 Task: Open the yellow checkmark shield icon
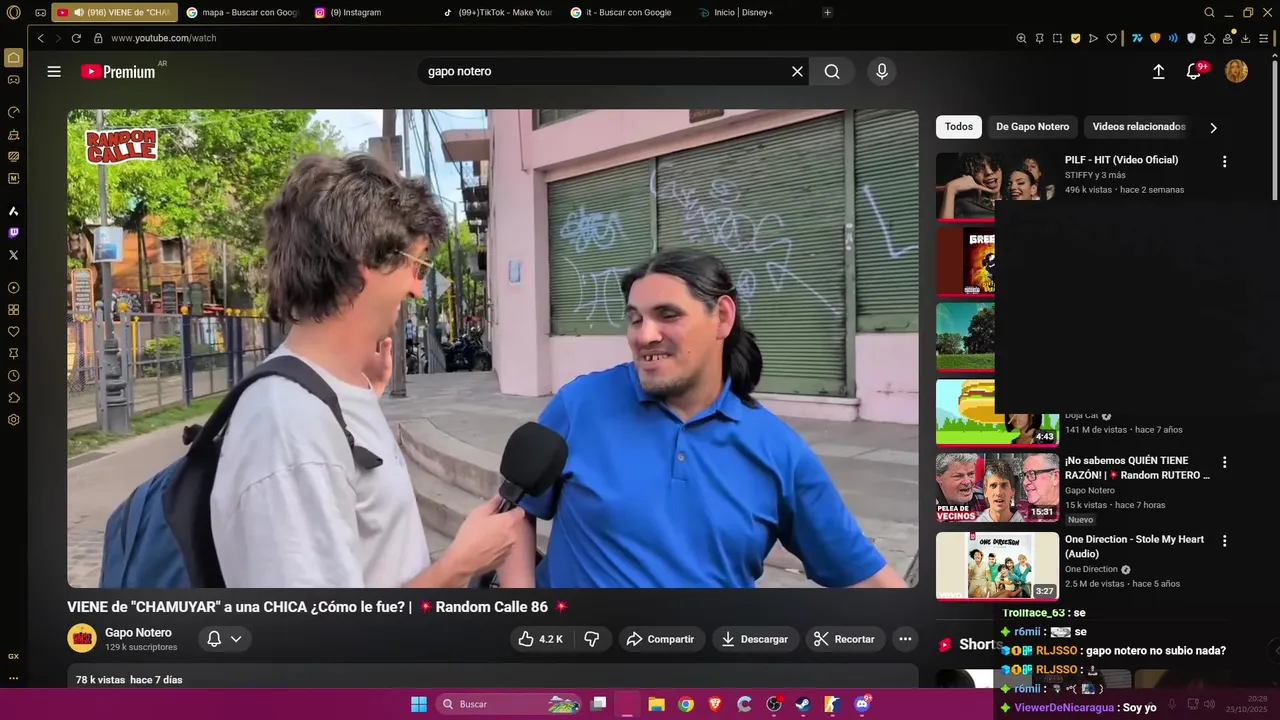(x=1075, y=38)
